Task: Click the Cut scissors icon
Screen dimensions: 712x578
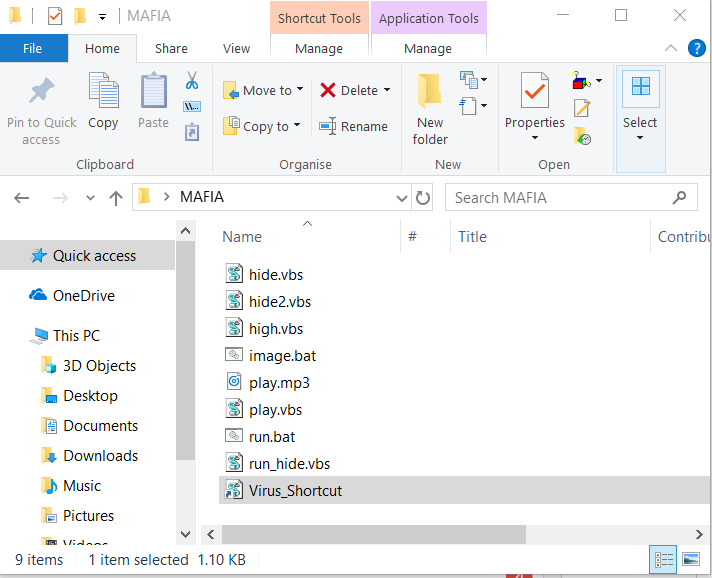Action: (x=192, y=80)
